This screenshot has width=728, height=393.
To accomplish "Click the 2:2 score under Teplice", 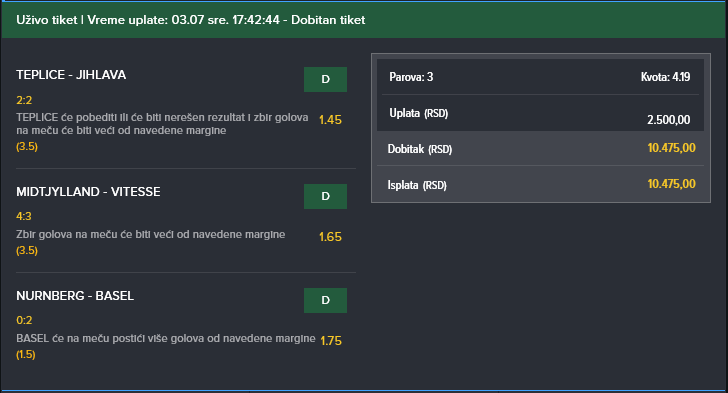I will [24, 100].
